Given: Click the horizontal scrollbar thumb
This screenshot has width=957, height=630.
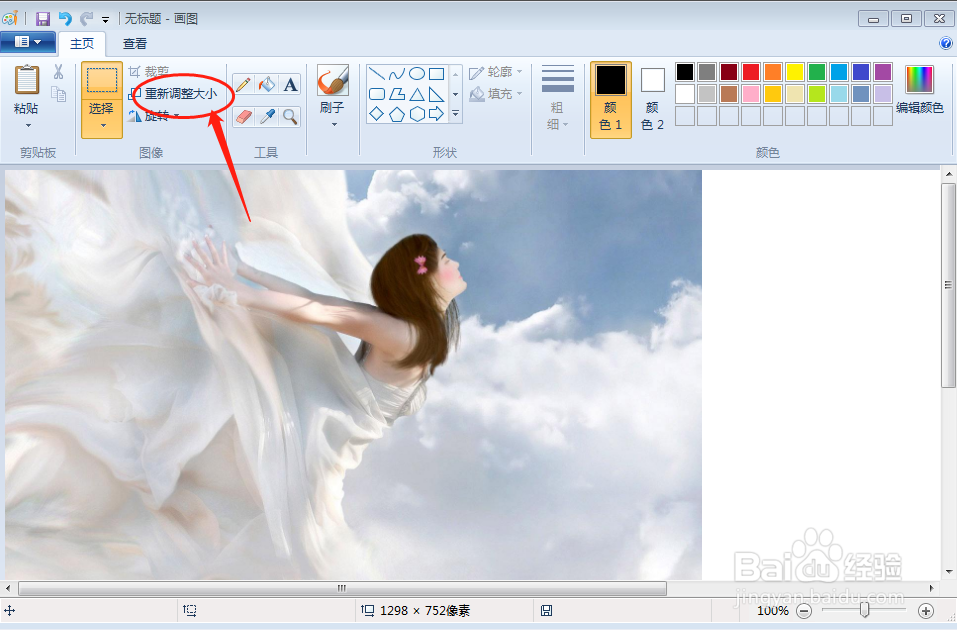Looking at the screenshot, I should click(342, 588).
